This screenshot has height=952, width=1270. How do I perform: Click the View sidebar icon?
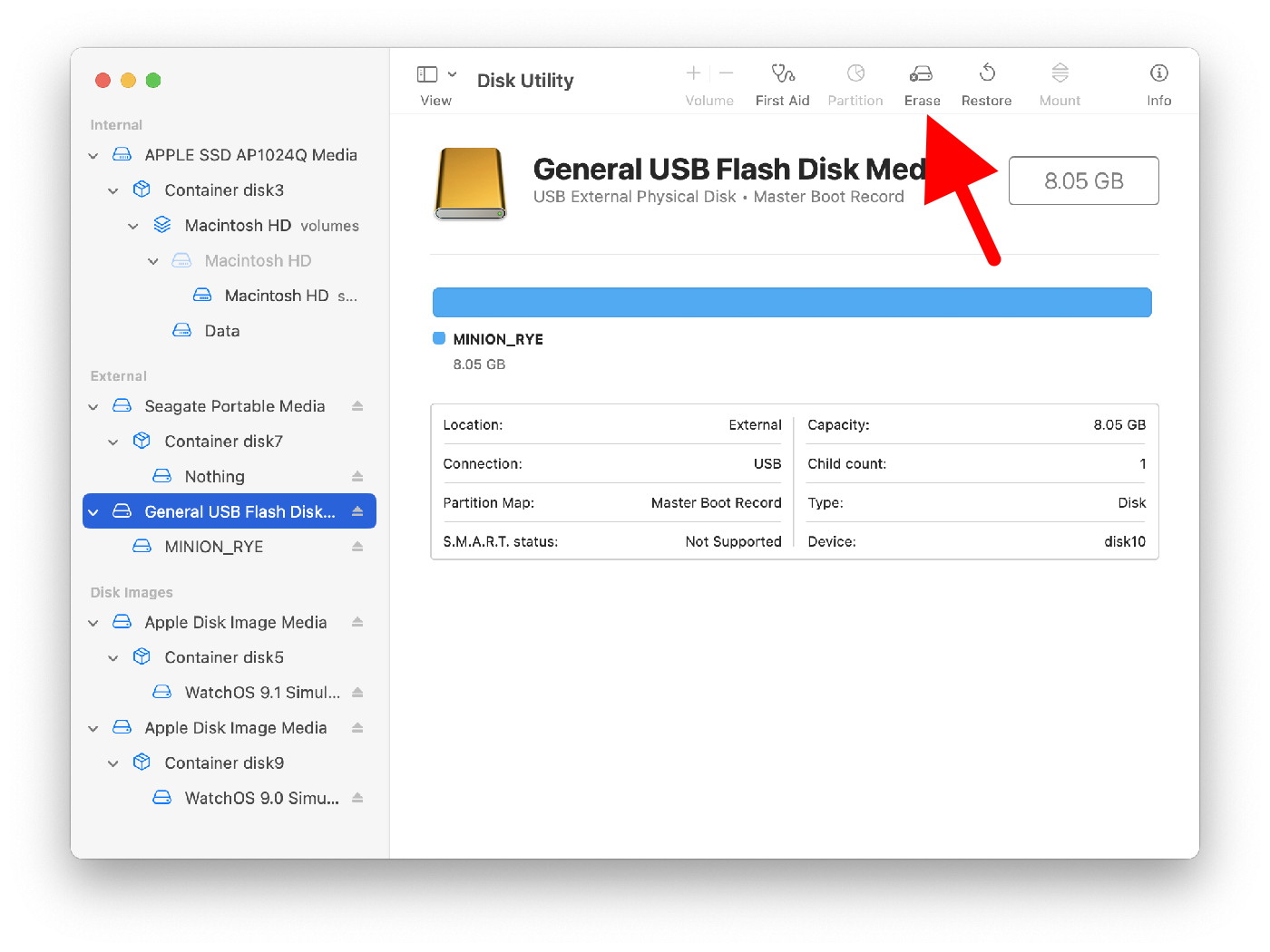click(x=427, y=74)
